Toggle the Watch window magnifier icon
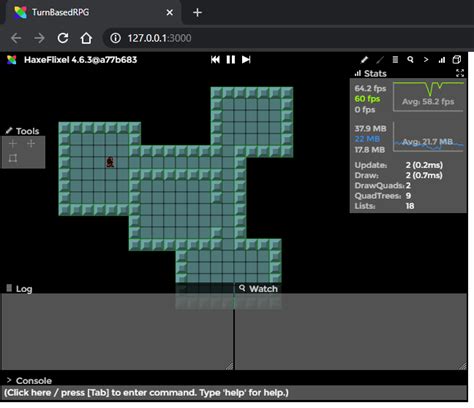The width and height of the screenshot is (474, 408). [410, 60]
